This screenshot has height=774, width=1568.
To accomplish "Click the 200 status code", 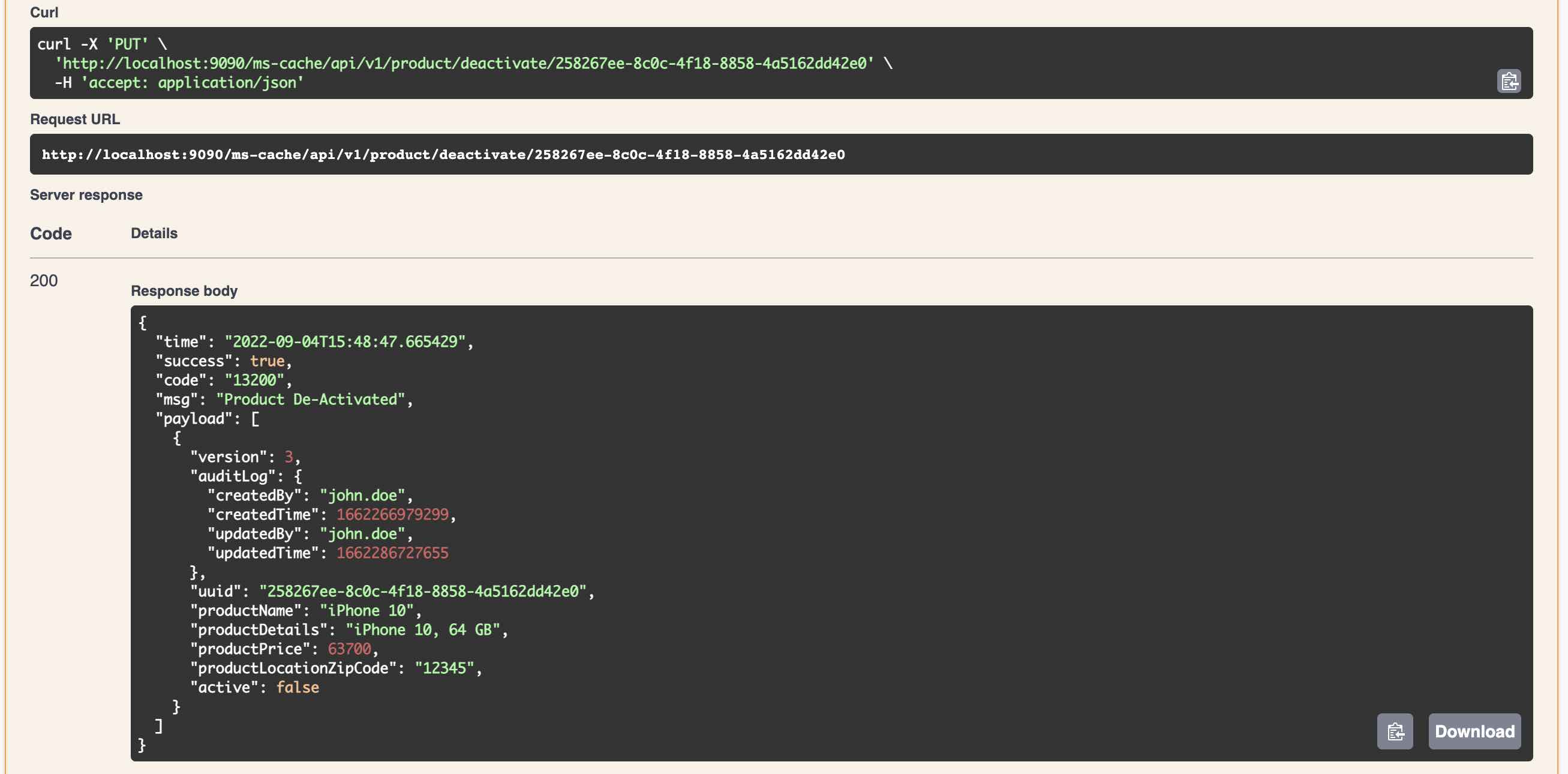I will tap(44, 280).
